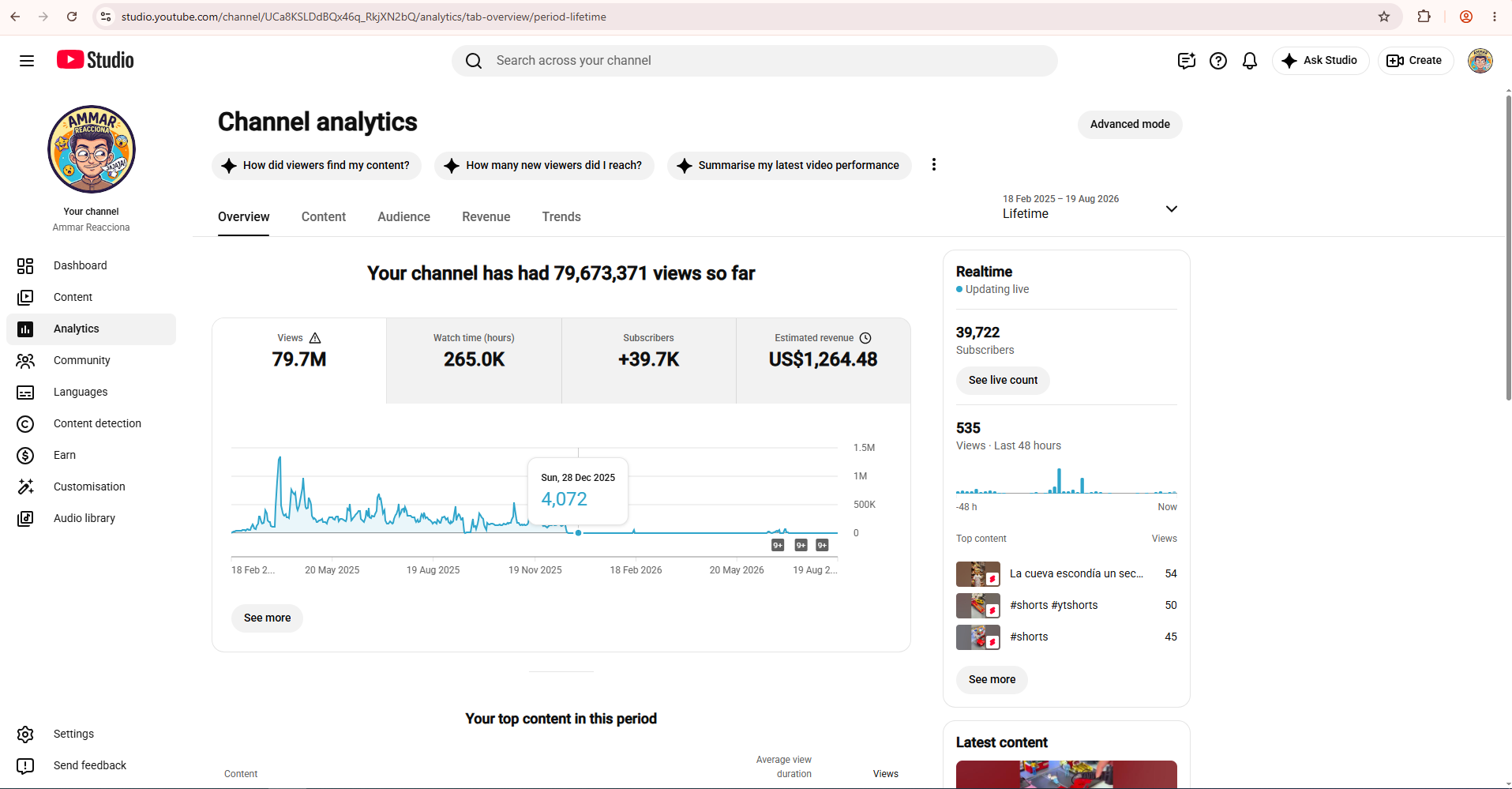Image resolution: width=1512 pixels, height=789 pixels.
Task: Switch to the Audience tab
Action: pos(403,217)
